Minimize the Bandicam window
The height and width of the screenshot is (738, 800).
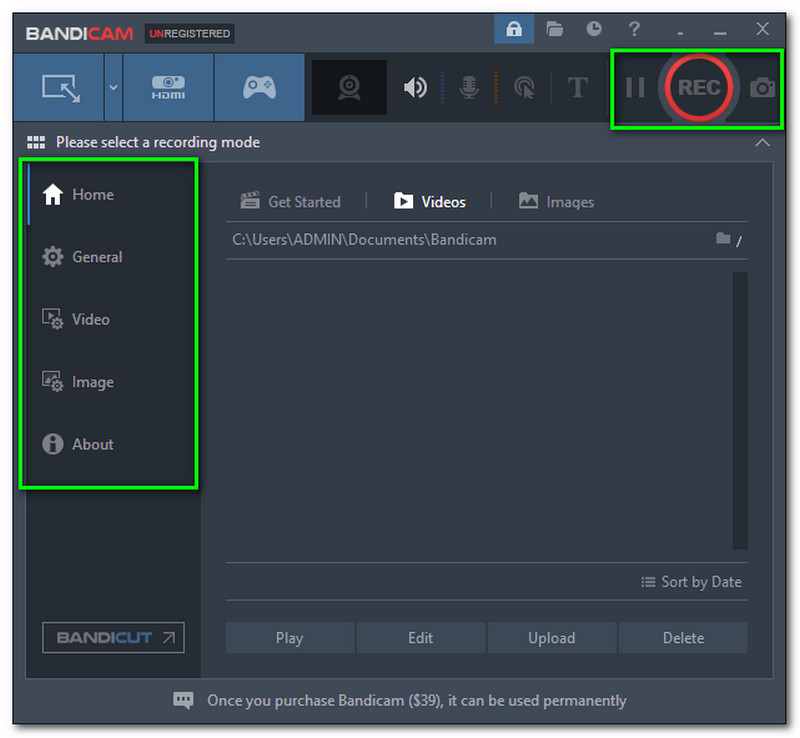click(720, 31)
